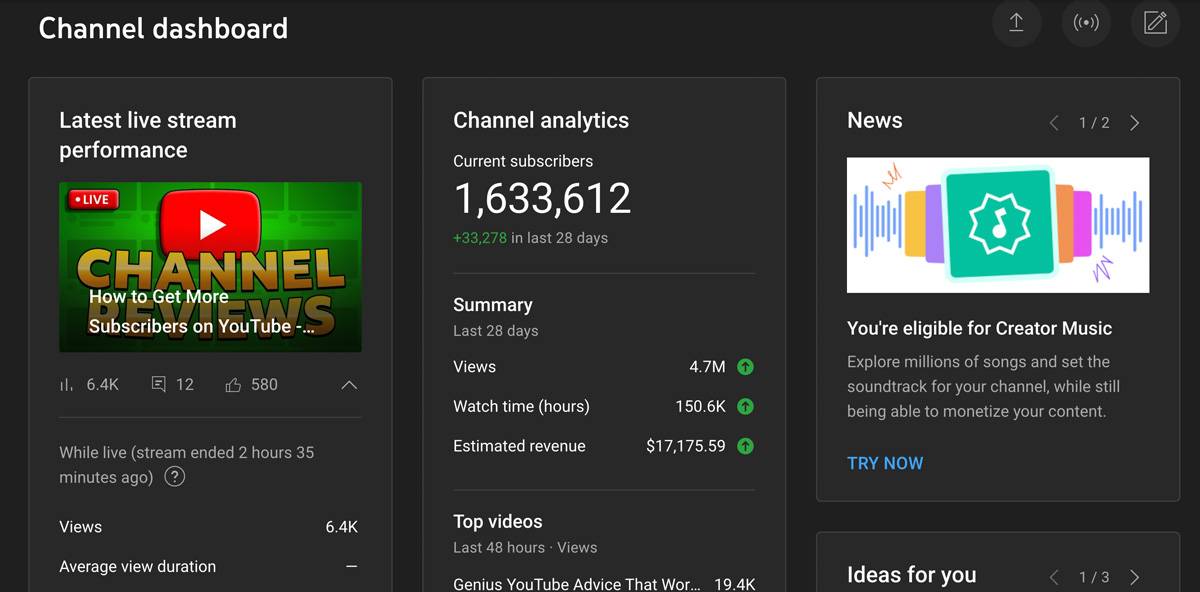Click the 150.6K watch time value
The width and height of the screenshot is (1200, 592).
pos(700,407)
